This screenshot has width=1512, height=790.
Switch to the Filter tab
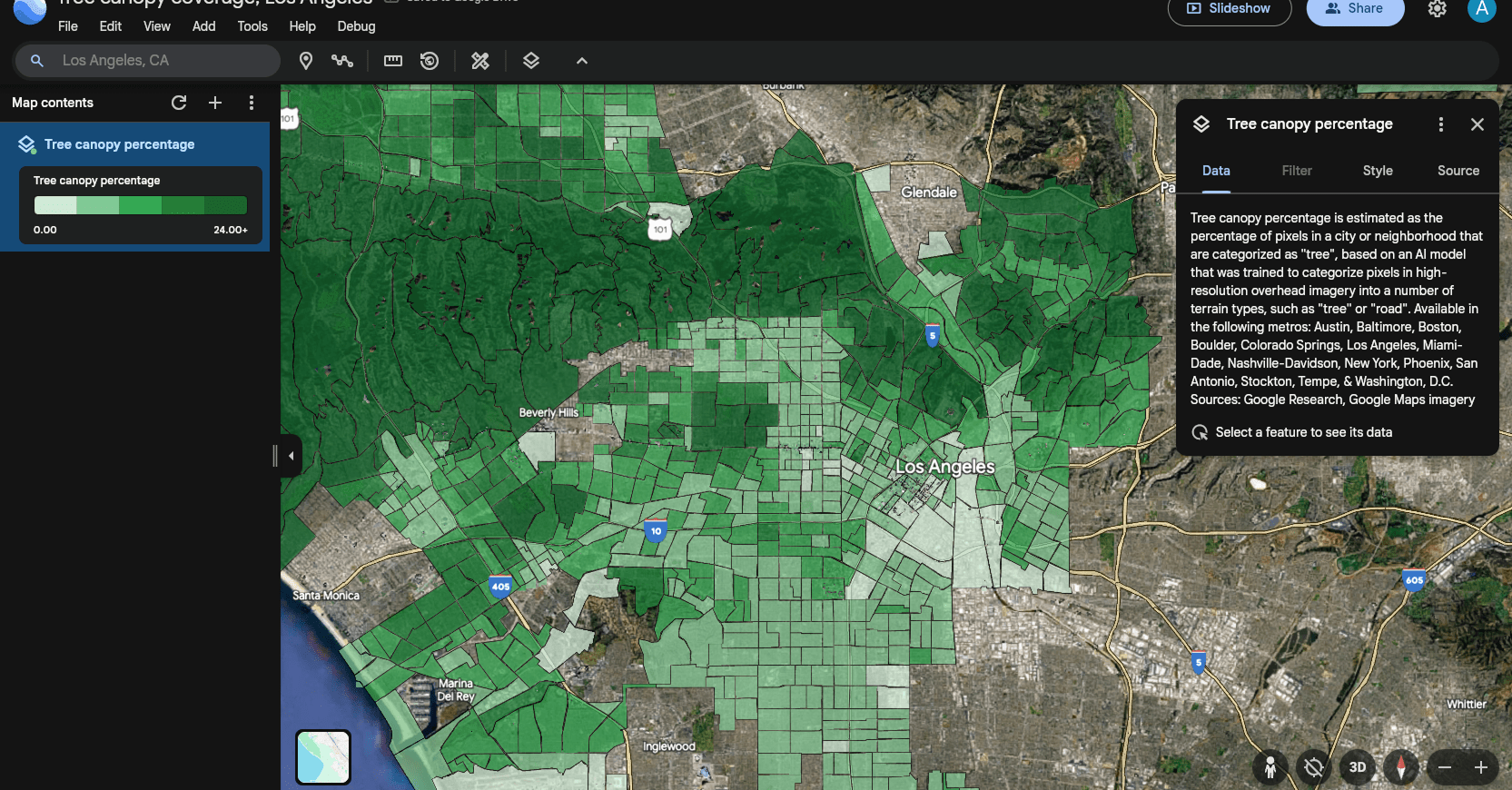tap(1297, 171)
